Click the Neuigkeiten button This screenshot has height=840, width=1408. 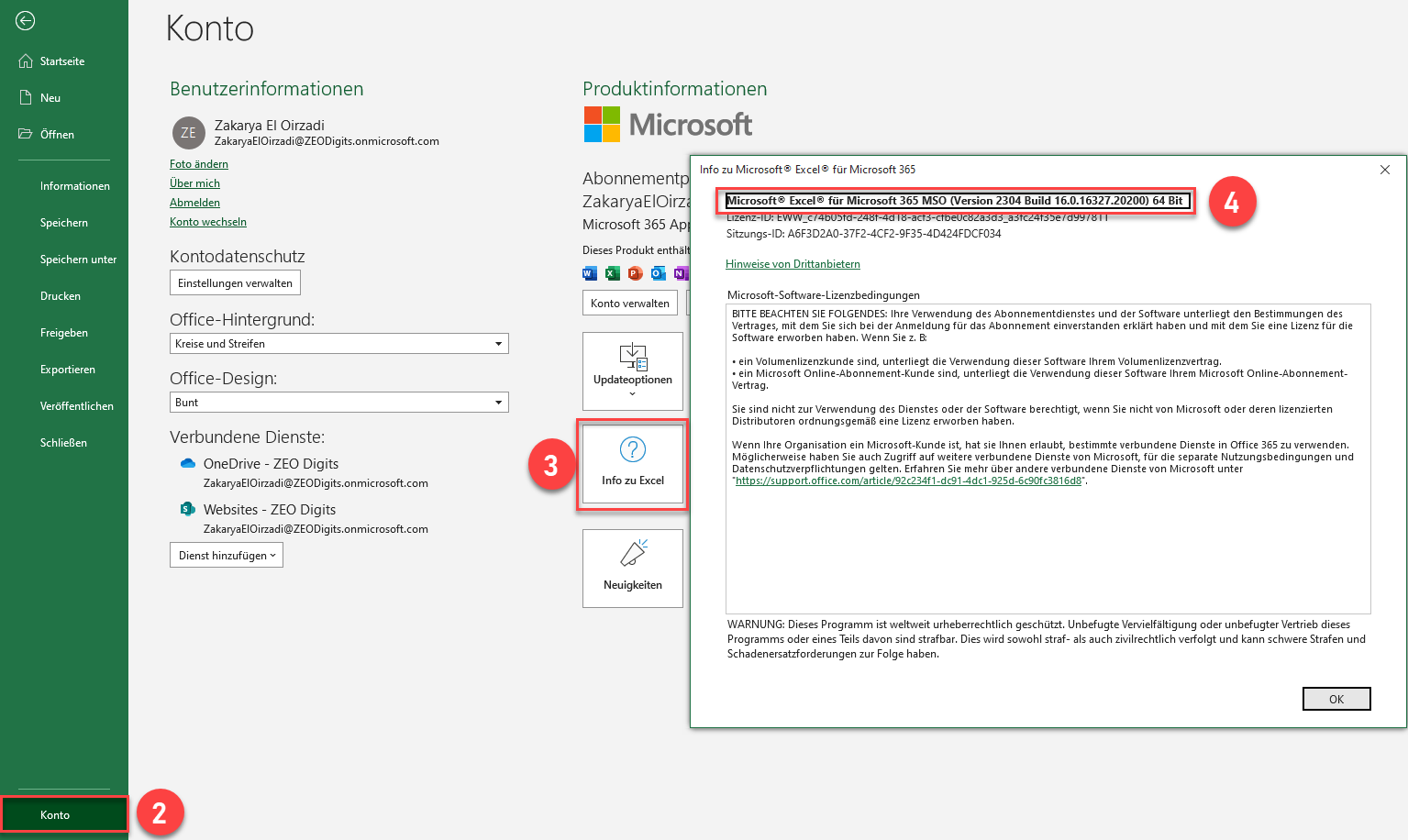pyautogui.click(x=633, y=568)
